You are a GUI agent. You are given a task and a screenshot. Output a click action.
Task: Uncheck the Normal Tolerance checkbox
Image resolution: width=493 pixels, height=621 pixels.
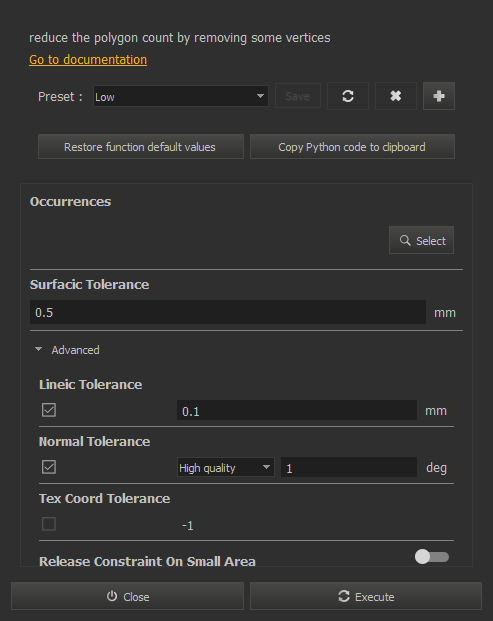49,467
